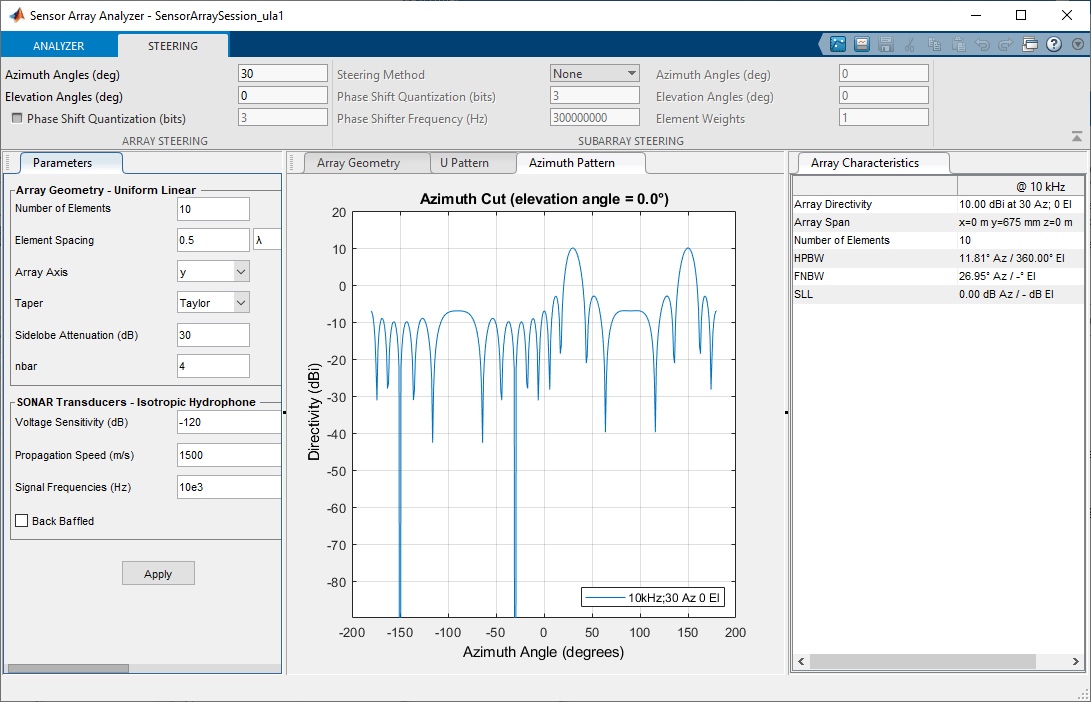Click the scissors Cut icon

click(x=909, y=45)
